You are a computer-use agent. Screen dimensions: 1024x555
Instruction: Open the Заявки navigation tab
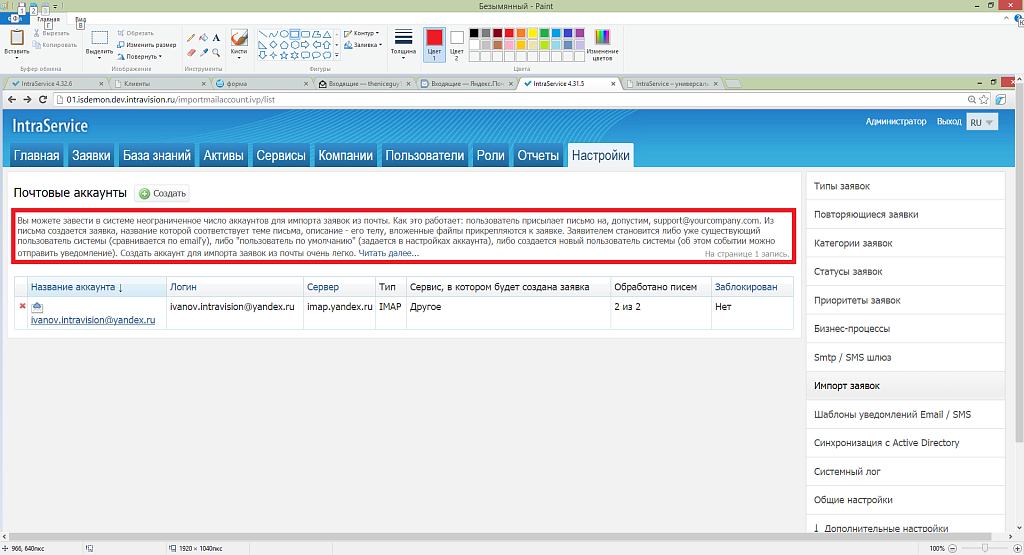point(92,155)
